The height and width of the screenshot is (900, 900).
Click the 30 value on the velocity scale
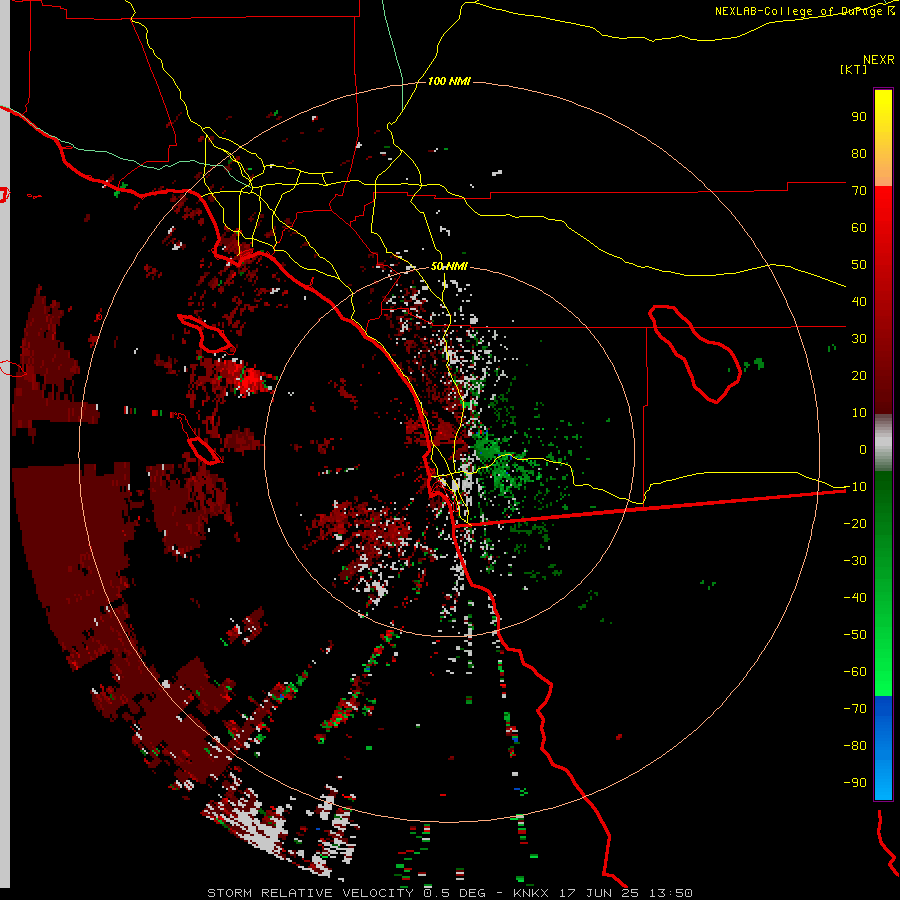(859, 339)
